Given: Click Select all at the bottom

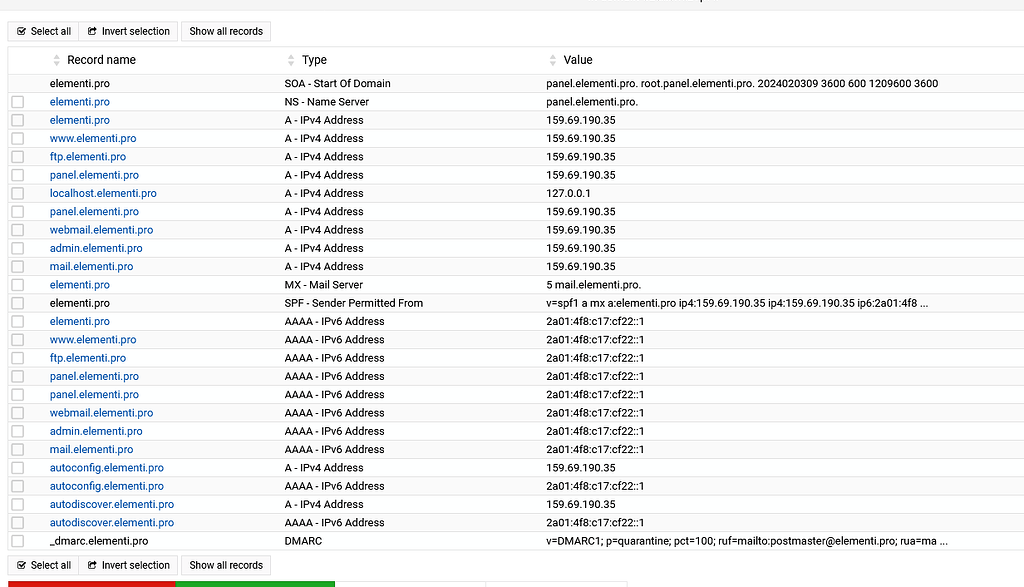Looking at the screenshot, I should coord(43,565).
